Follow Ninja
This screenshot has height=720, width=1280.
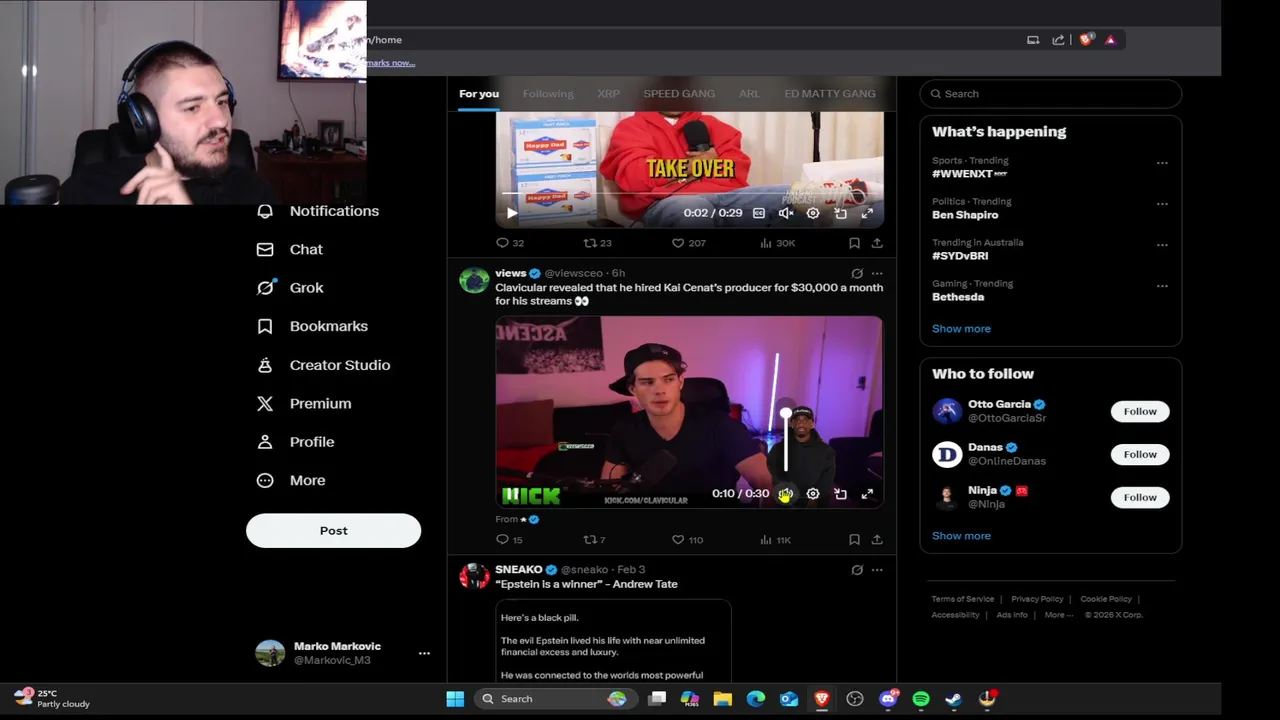1139,498
